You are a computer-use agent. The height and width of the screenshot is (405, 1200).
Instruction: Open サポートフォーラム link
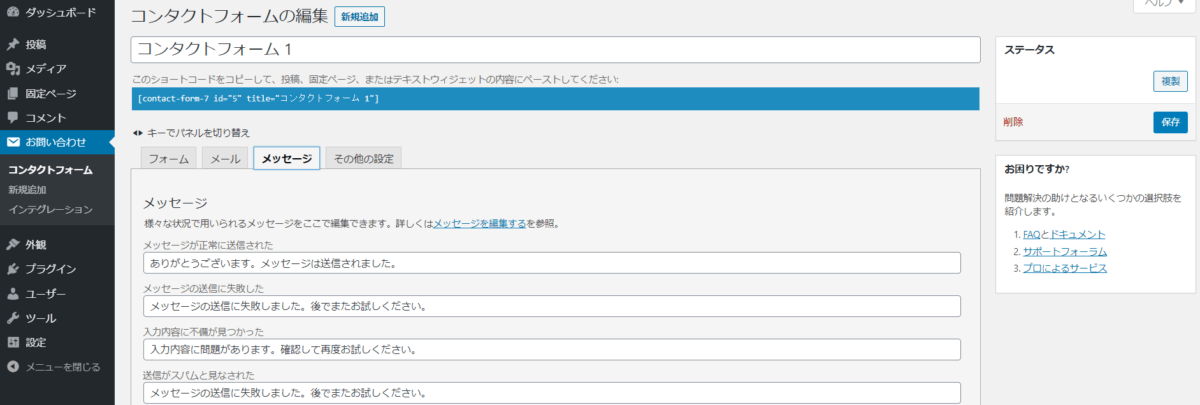pyautogui.click(x=1064, y=251)
